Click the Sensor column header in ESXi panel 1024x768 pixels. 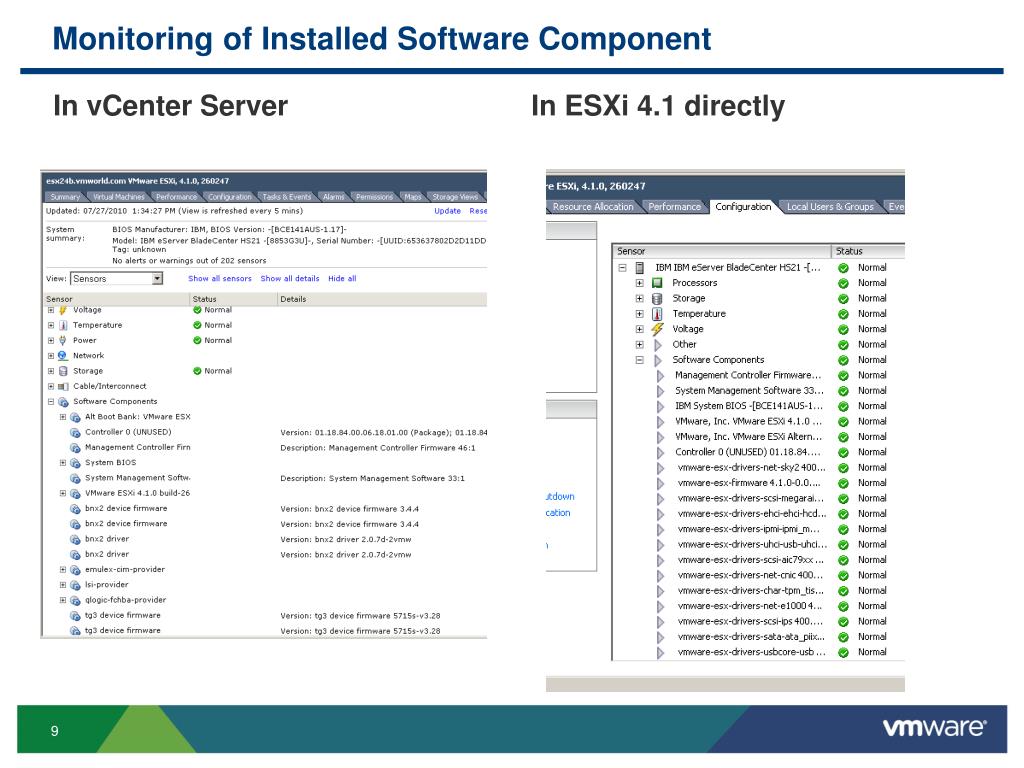click(x=722, y=251)
